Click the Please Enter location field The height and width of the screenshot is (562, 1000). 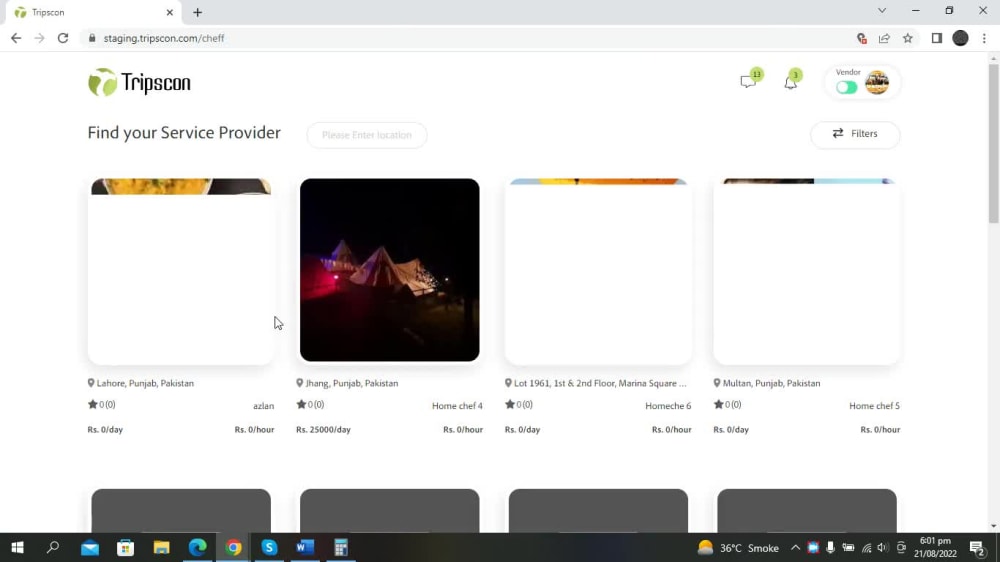tap(367, 135)
